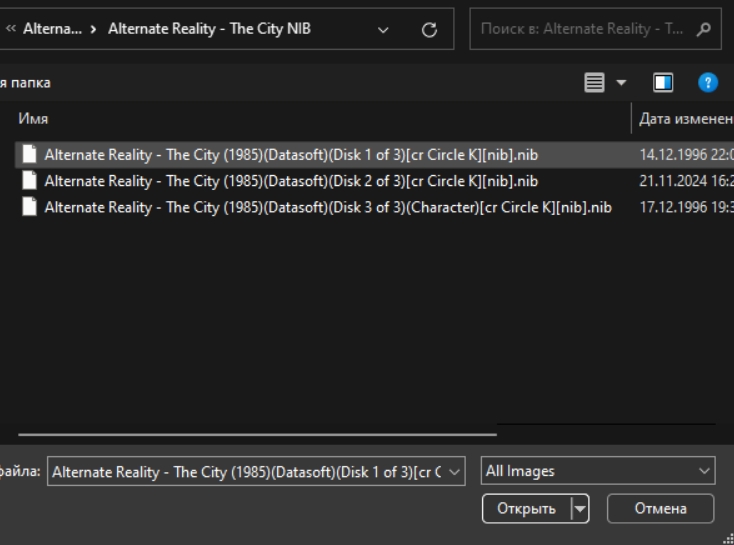Open the All Images file type dropdown
Screen dimensions: 734x545
click(598, 471)
